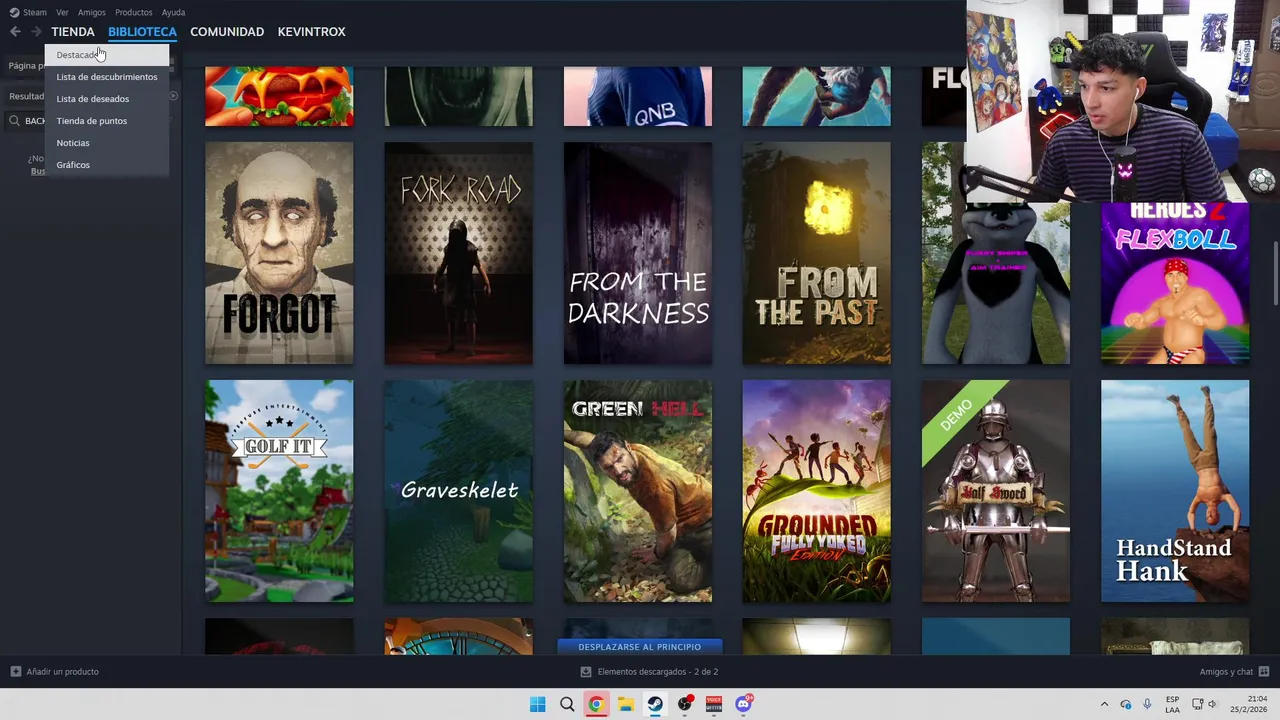Select Lista de descubrimientos
This screenshot has width=1280, height=720.
pos(107,77)
